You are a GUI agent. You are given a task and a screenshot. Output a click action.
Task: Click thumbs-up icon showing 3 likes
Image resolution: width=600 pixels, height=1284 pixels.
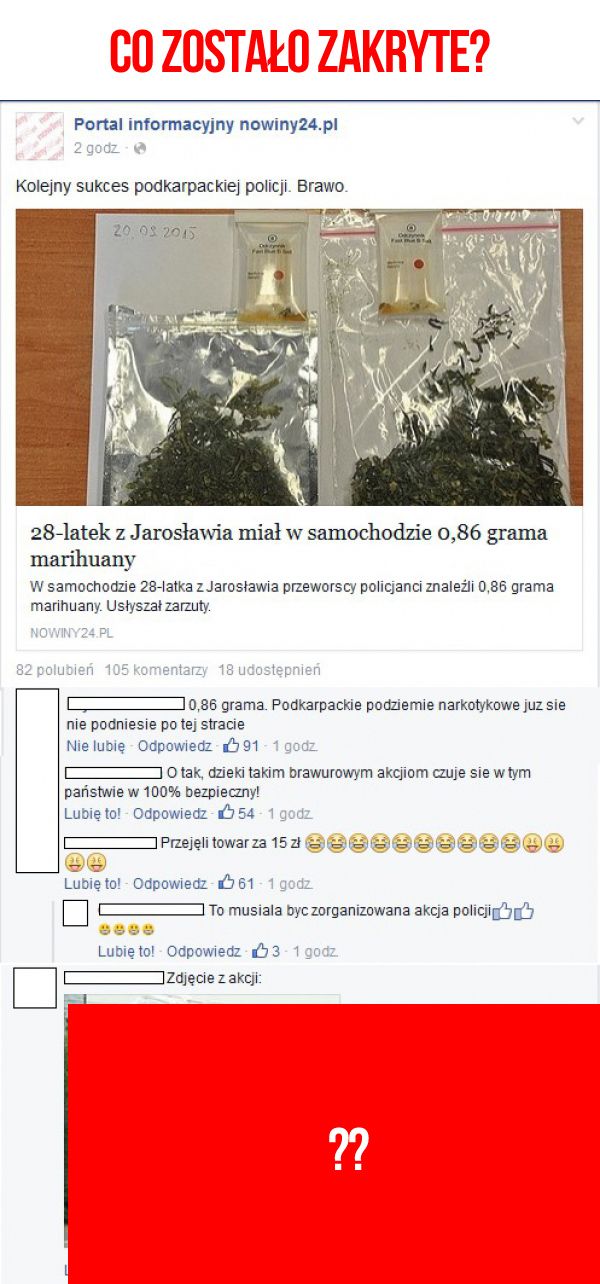click(260, 950)
